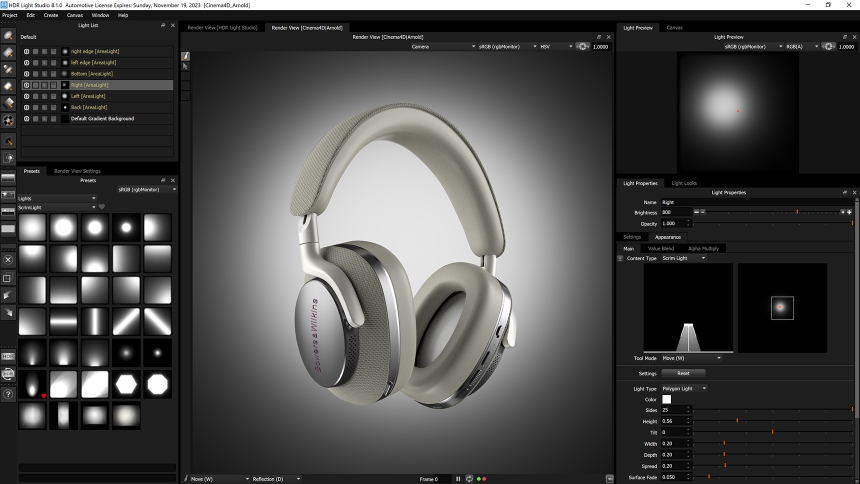
Task: Open the Light Looks tab
Action: [684, 183]
